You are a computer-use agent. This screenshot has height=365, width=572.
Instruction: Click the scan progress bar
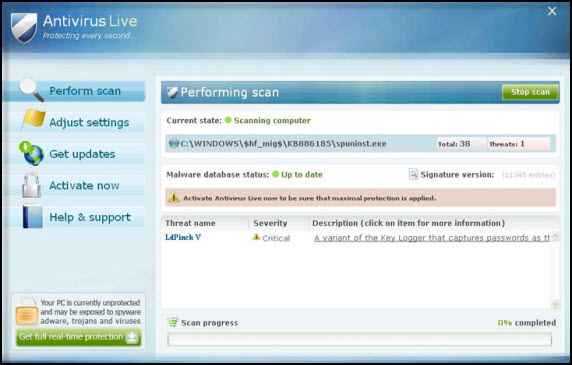pyautogui.click(x=359, y=339)
